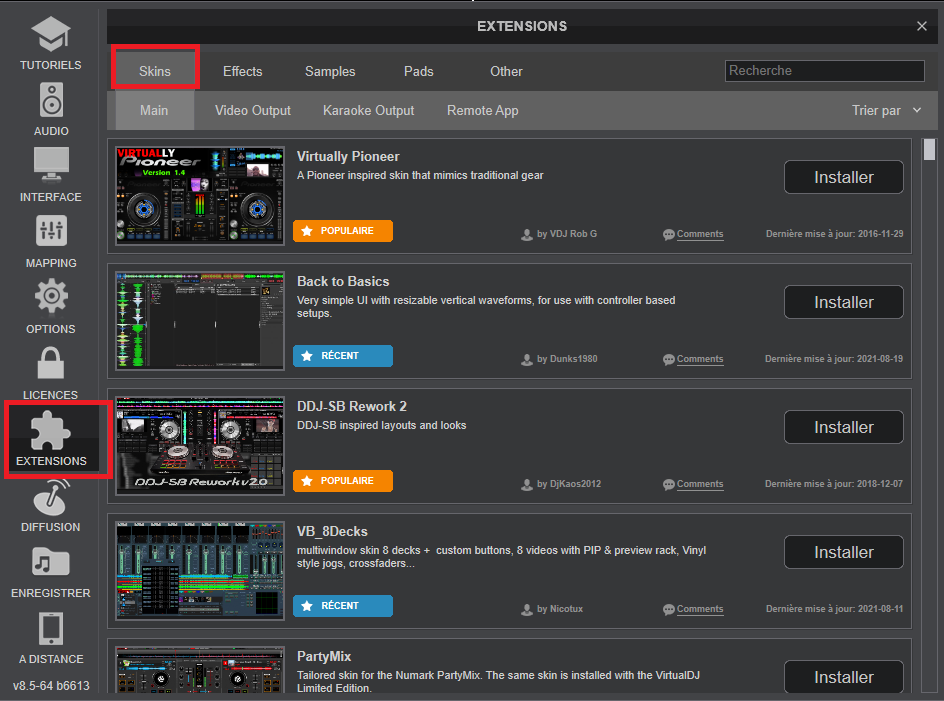This screenshot has width=944, height=701.
Task: Switch to the Samples tab
Action: [330, 71]
